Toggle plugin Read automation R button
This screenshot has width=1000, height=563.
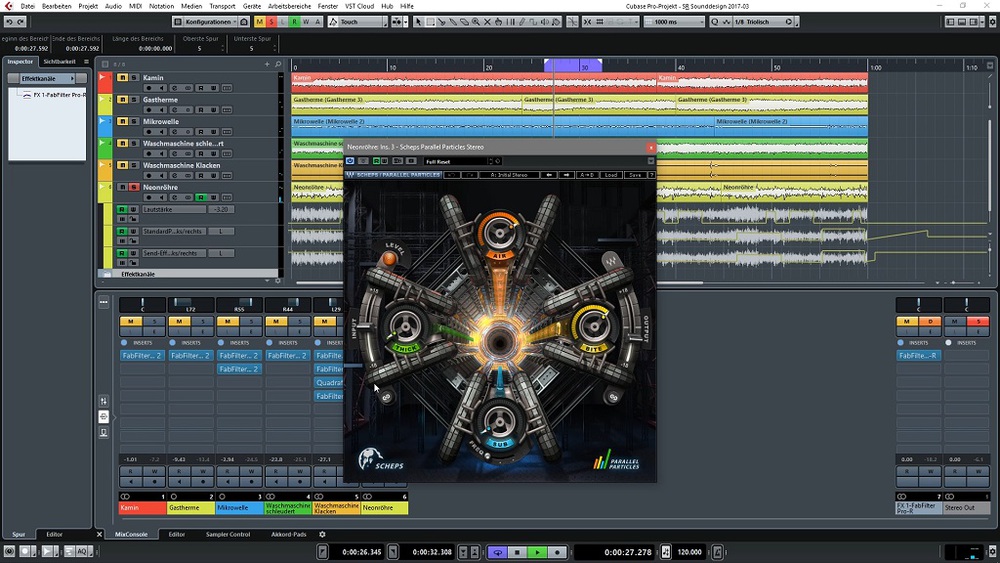pyautogui.click(x=376, y=161)
